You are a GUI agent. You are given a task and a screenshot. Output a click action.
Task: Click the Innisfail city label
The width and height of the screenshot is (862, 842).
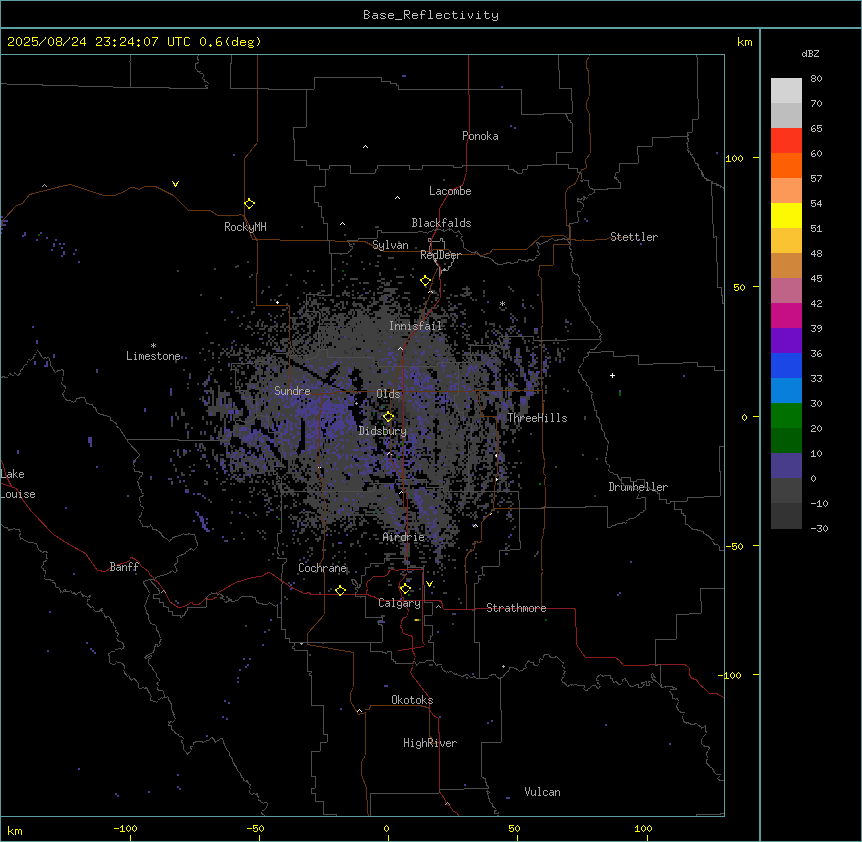[416, 326]
